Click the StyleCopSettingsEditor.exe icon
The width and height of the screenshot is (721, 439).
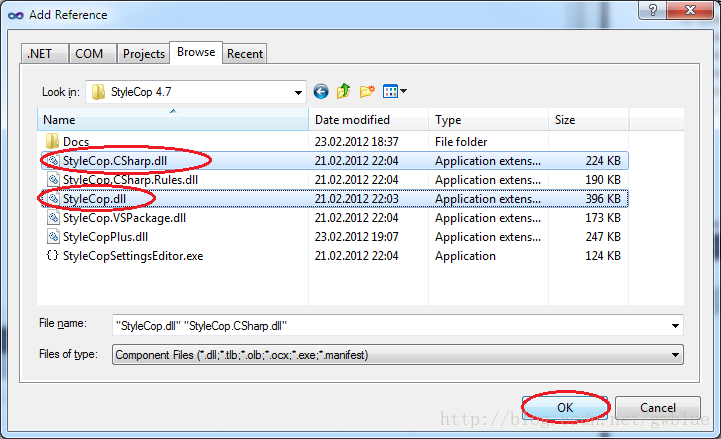tap(52, 255)
